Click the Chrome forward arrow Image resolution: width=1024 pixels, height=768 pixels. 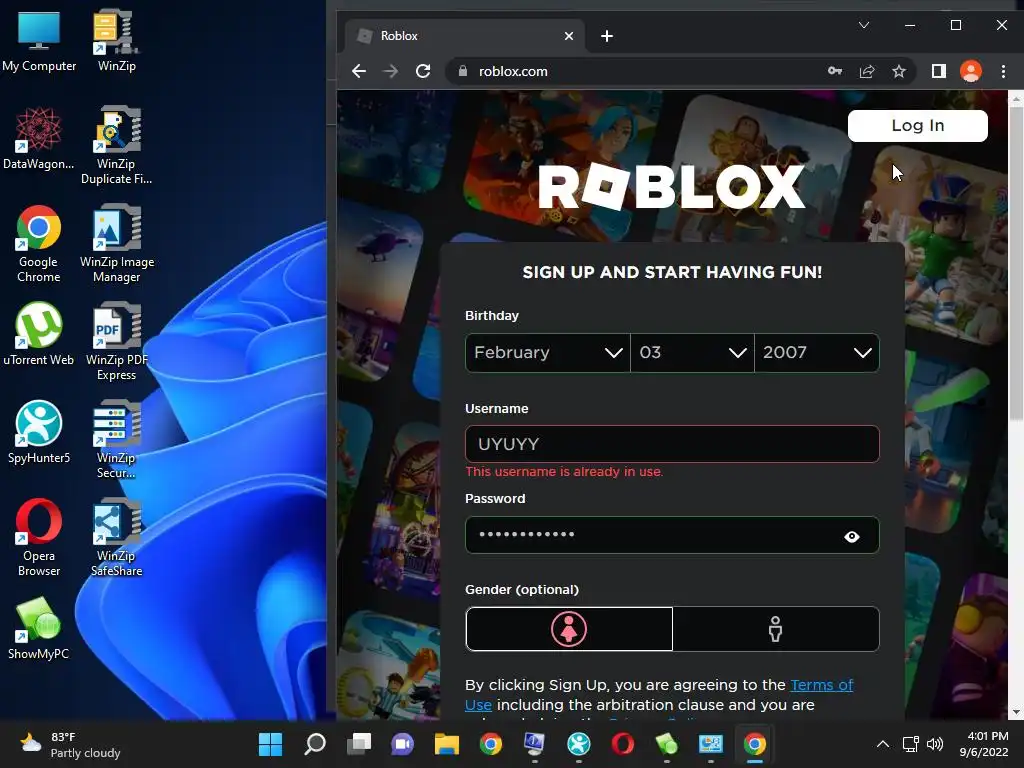(391, 71)
